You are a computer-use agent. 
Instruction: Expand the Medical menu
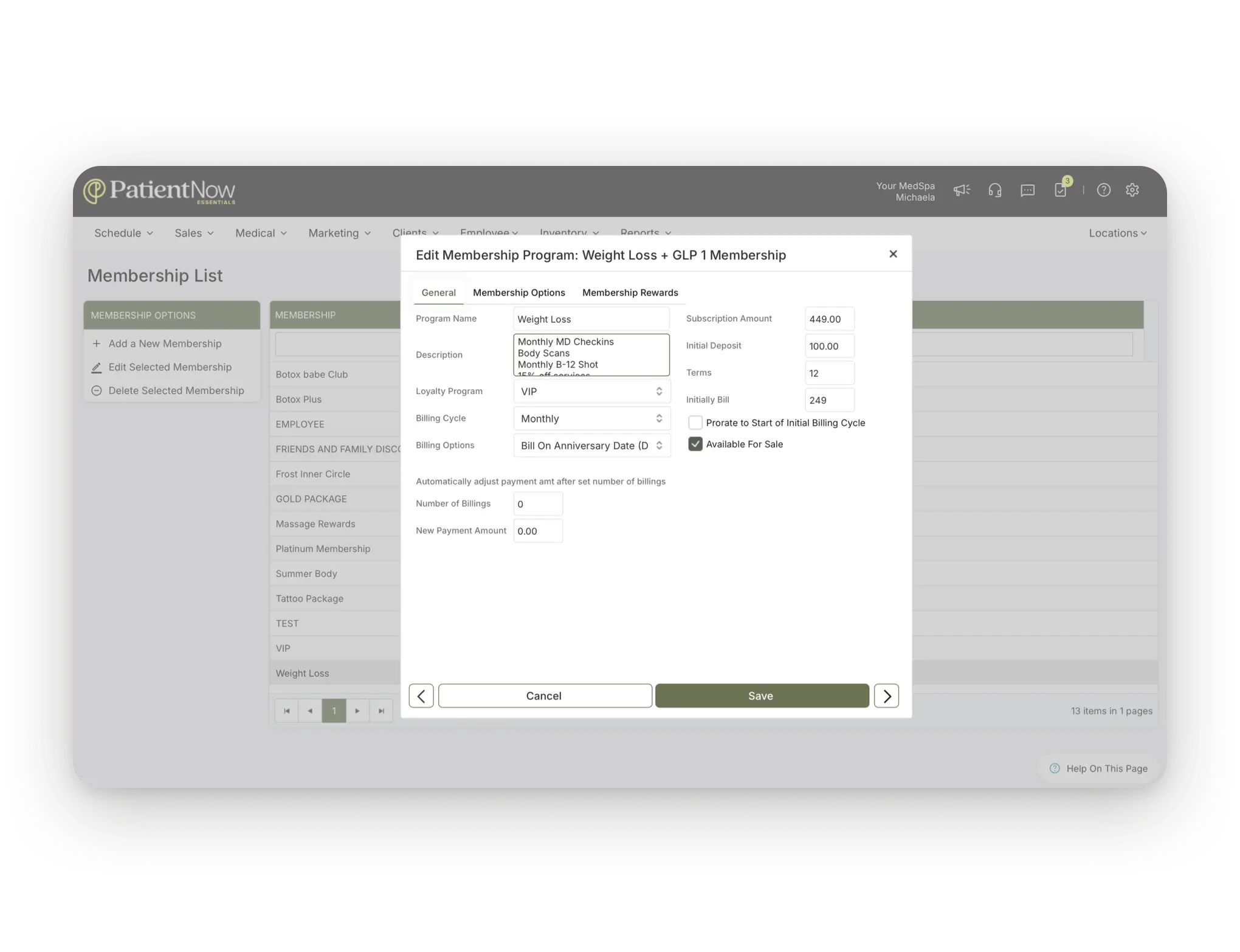click(x=261, y=233)
